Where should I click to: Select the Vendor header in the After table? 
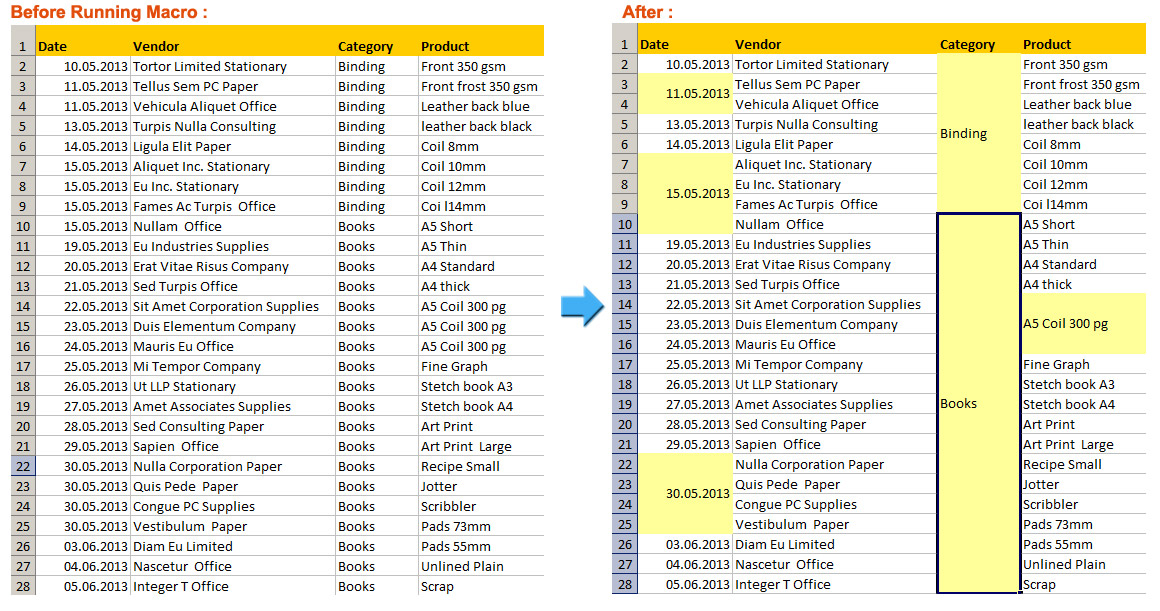[x=756, y=44]
